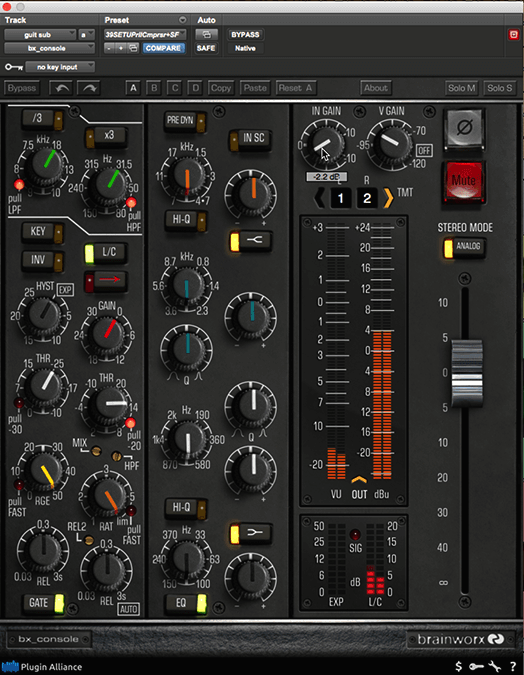524x675 pixels.
Task: Toggle the INV switch
Action: 43,260
